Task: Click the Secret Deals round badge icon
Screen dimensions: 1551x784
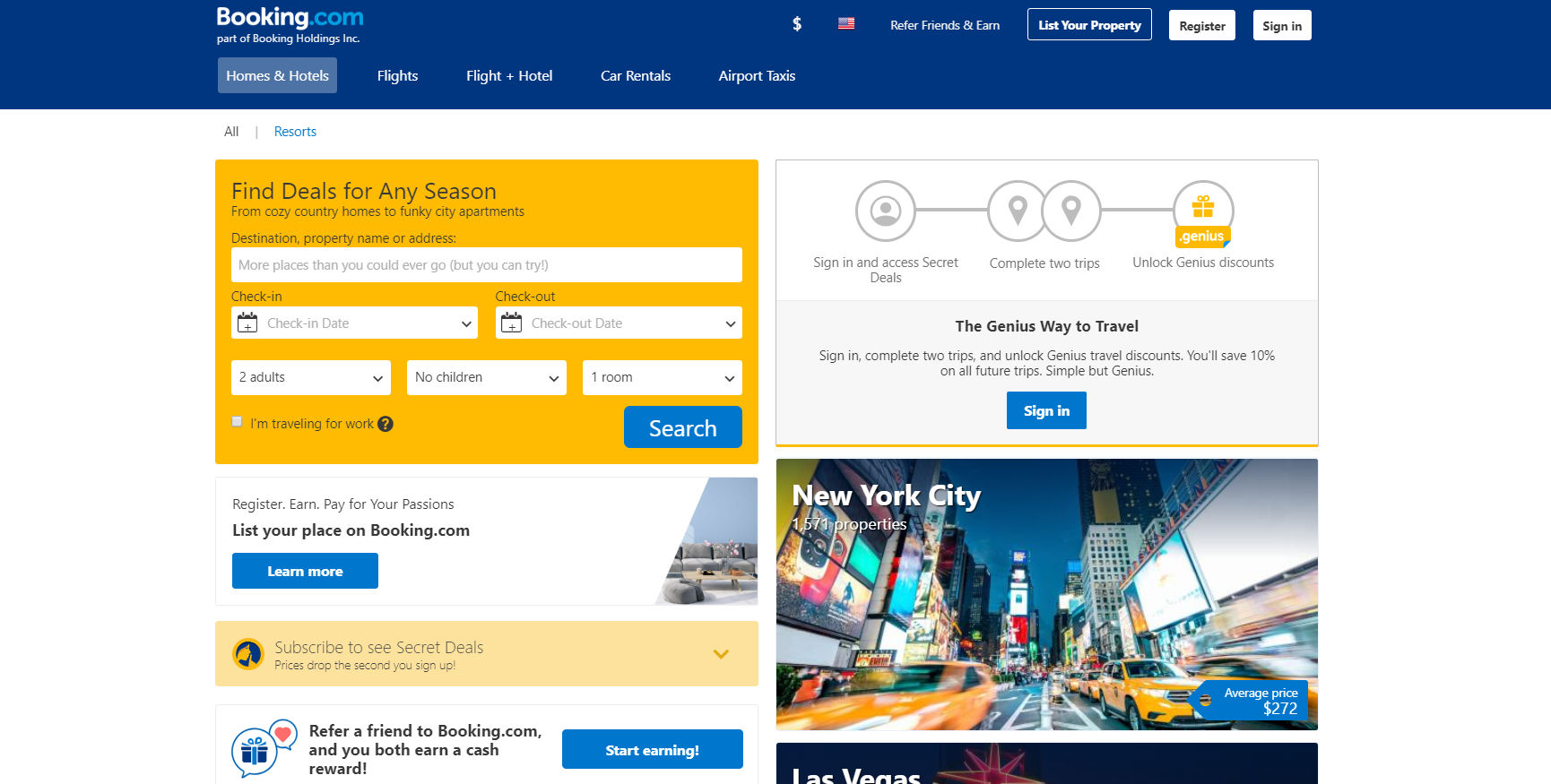Action: (x=248, y=654)
